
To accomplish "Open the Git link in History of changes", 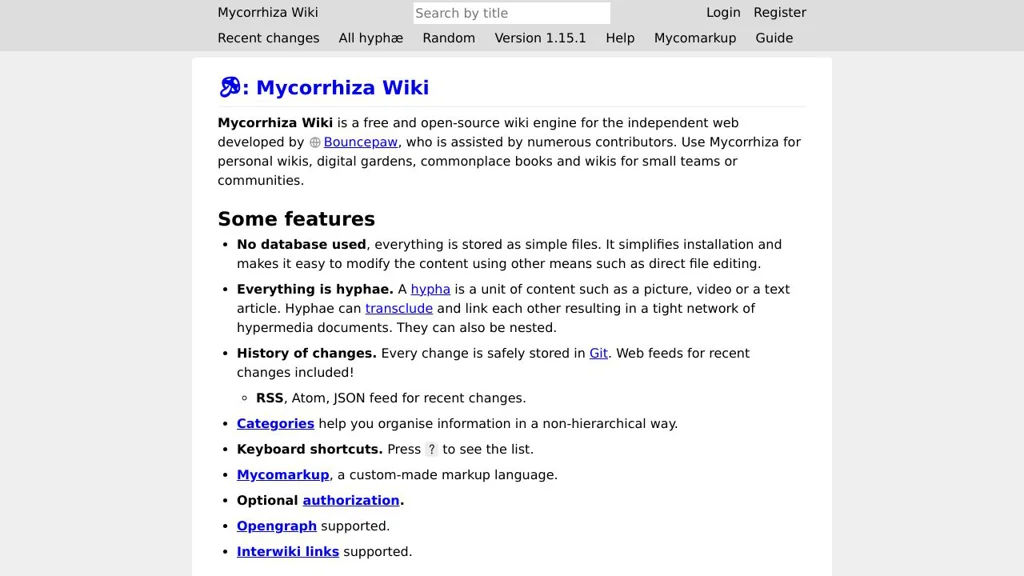I will click(598, 353).
